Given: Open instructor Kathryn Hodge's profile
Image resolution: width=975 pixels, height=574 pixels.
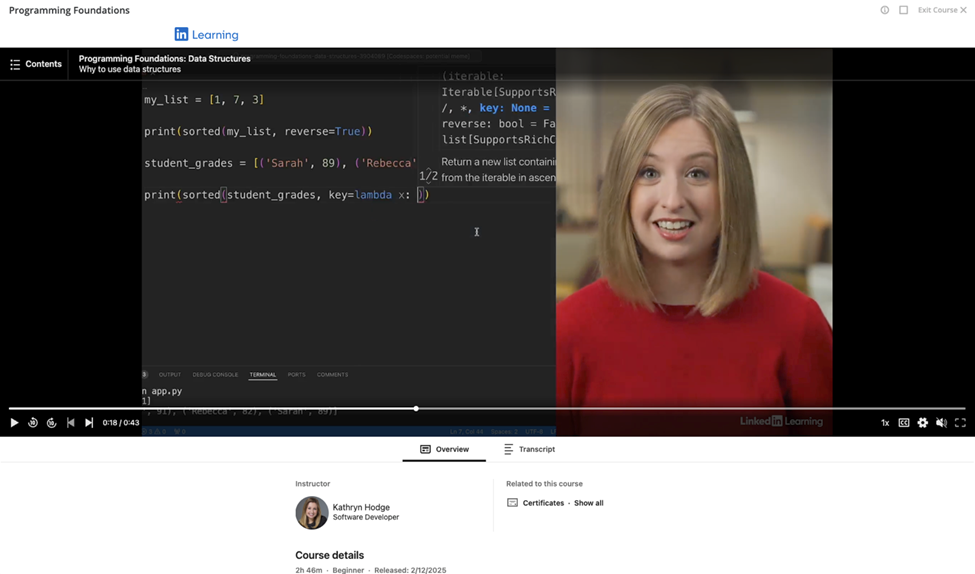Looking at the screenshot, I should click(x=361, y=507).
